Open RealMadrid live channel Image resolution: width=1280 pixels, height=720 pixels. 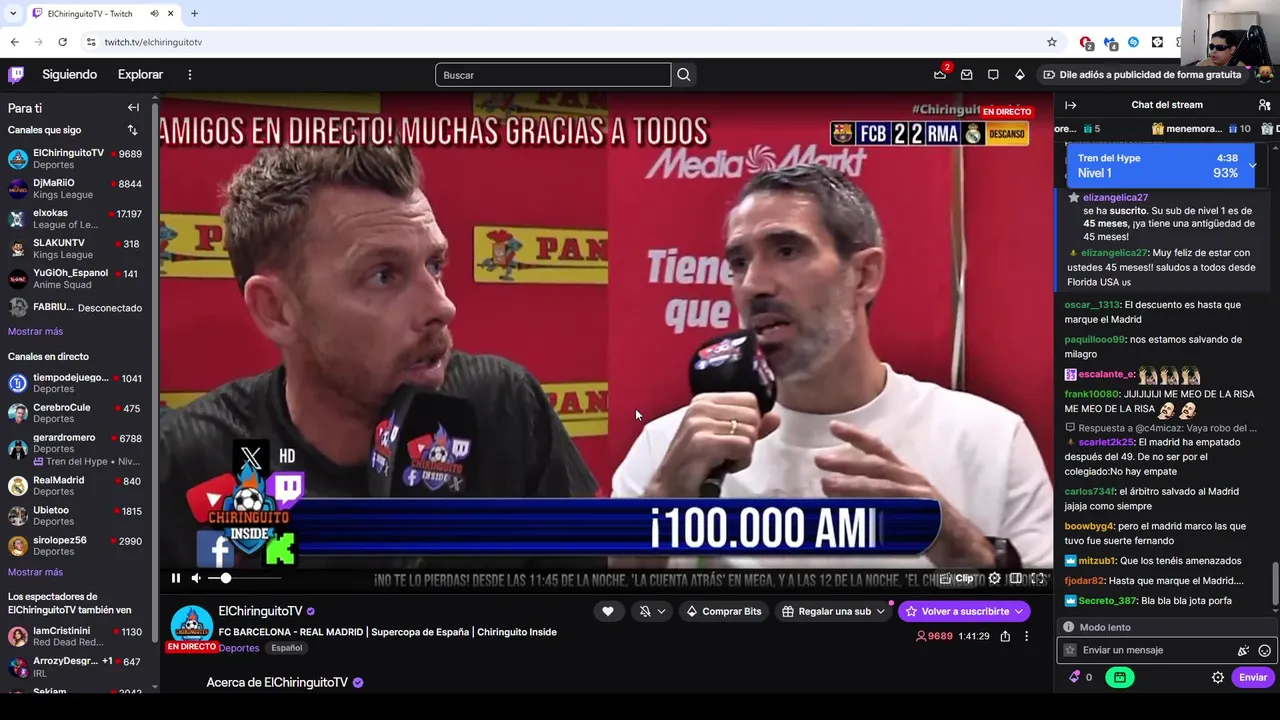click(75, 485)
